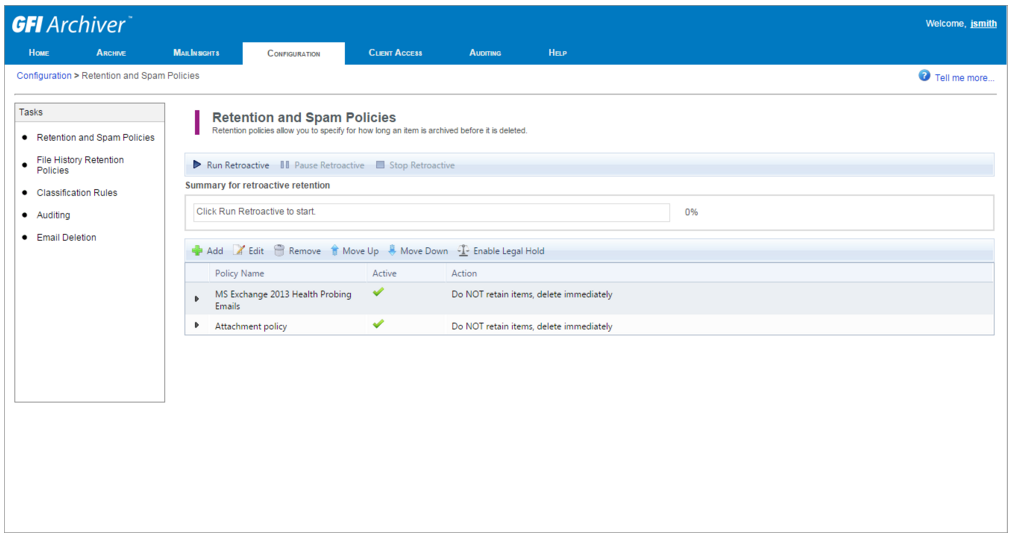Image resolution: width=1017 pixels, height=542 pixels.
Task: Click the Move Down arrow icon
Action: pos(392,250)
